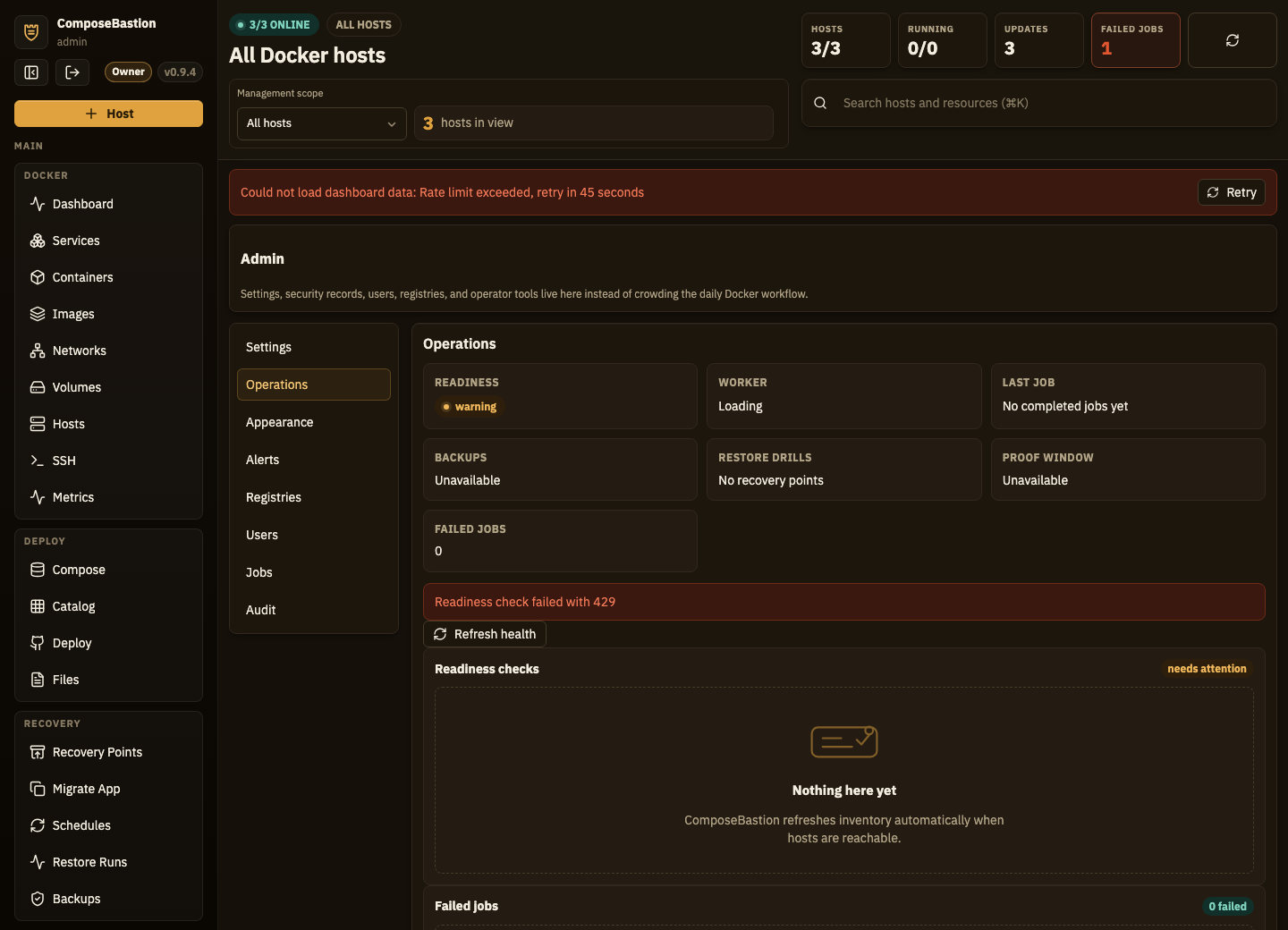
Task: Click the Migrate App copy icon
Action: 38,789
